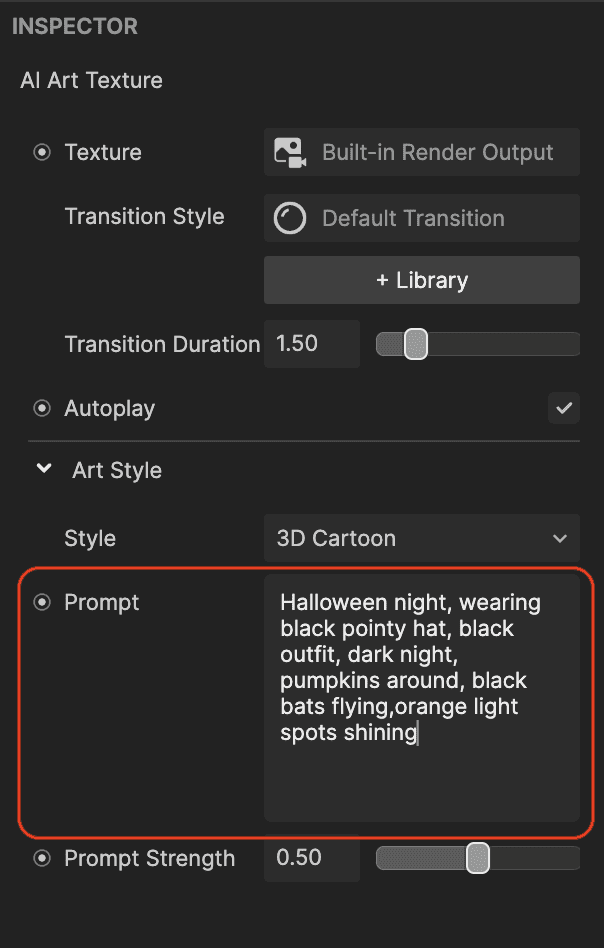Click the Art Style section header
Image resolution: width=604 pixels, height=948 pixels.
[x=117, y=470]
